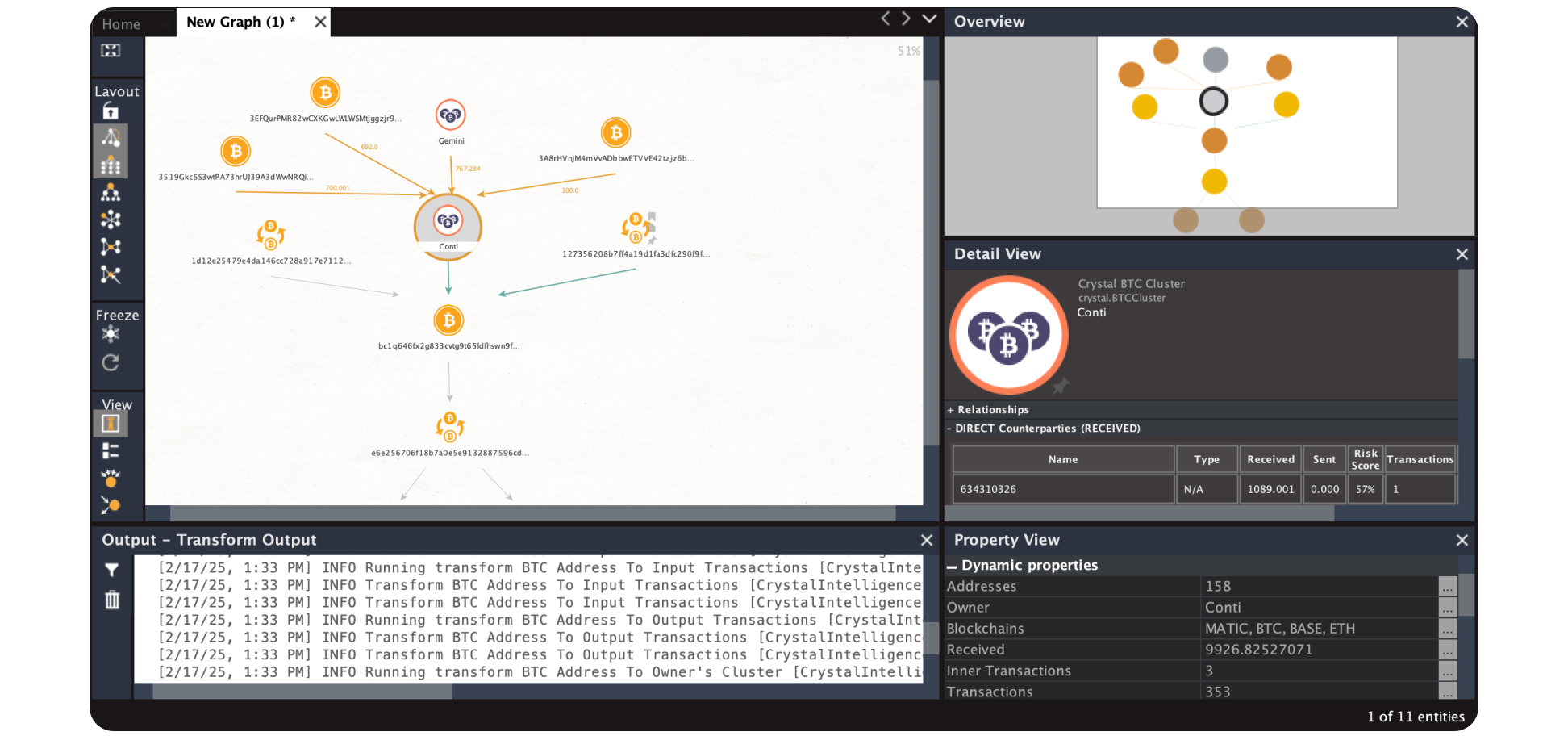Select the bc1q646fx2g833 bitcoin address node

coord(449,320)
